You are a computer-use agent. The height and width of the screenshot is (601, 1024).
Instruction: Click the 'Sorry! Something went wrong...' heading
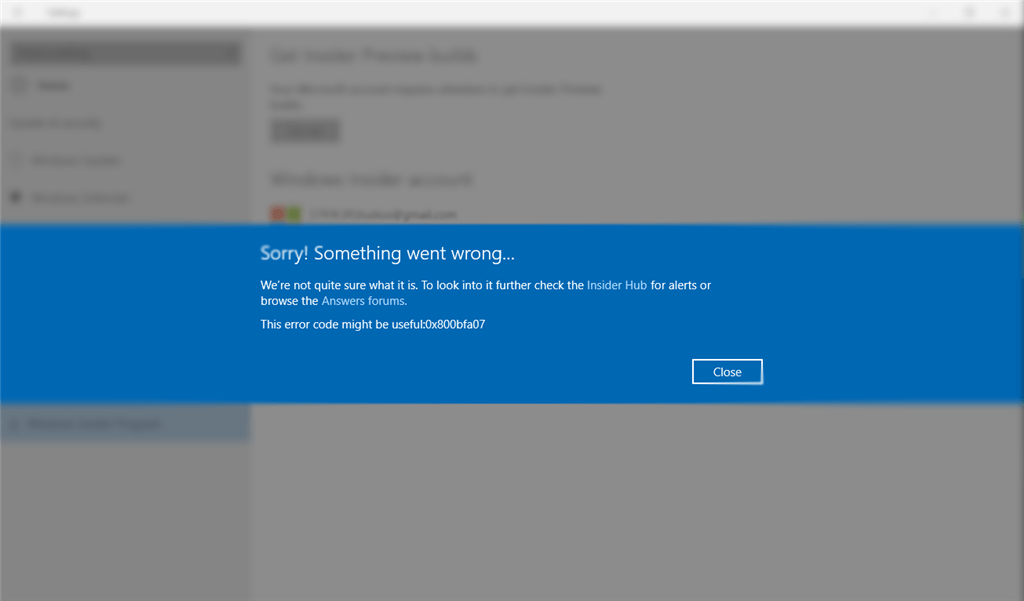[x=387, y=253]
